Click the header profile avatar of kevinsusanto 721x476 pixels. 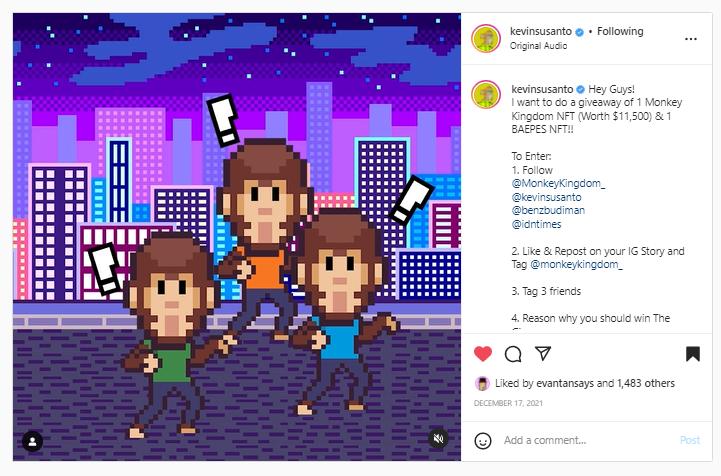click(486, 39)
